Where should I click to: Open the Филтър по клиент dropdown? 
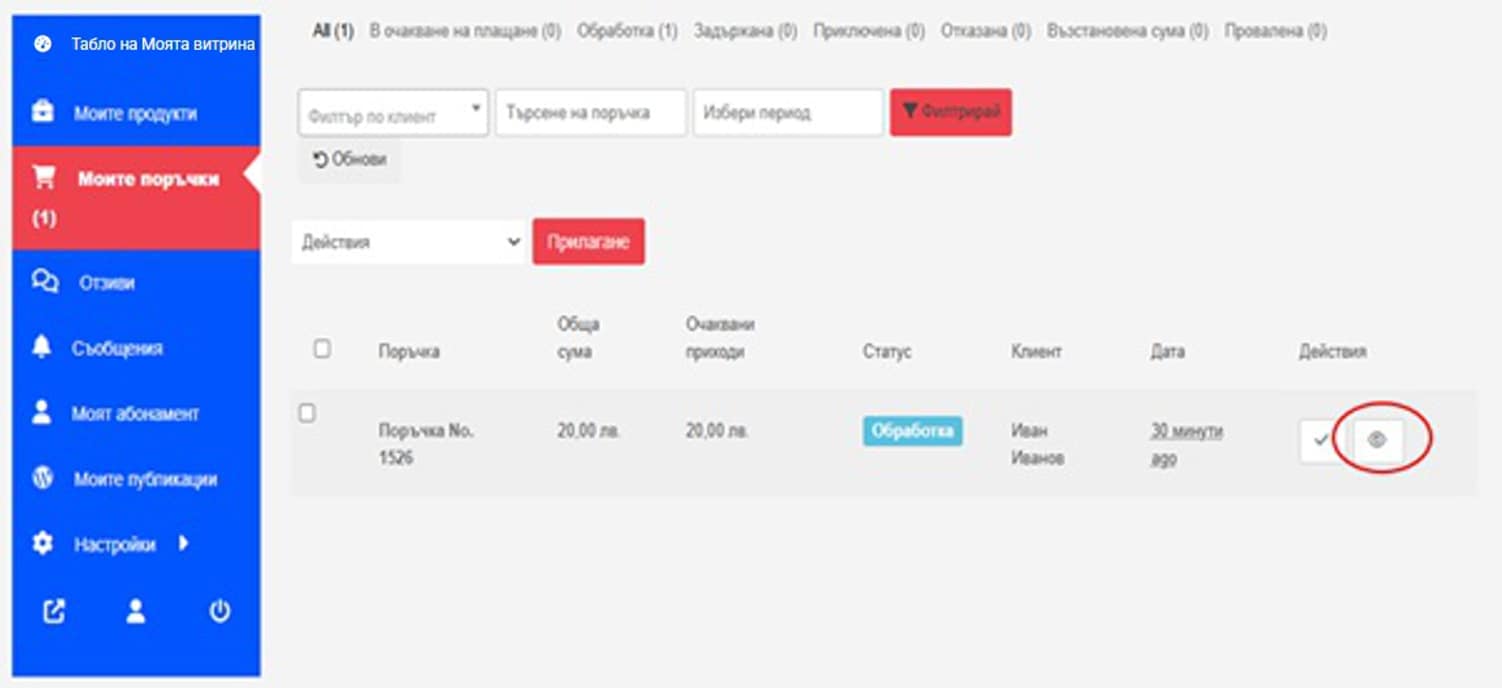click(392, 114)
